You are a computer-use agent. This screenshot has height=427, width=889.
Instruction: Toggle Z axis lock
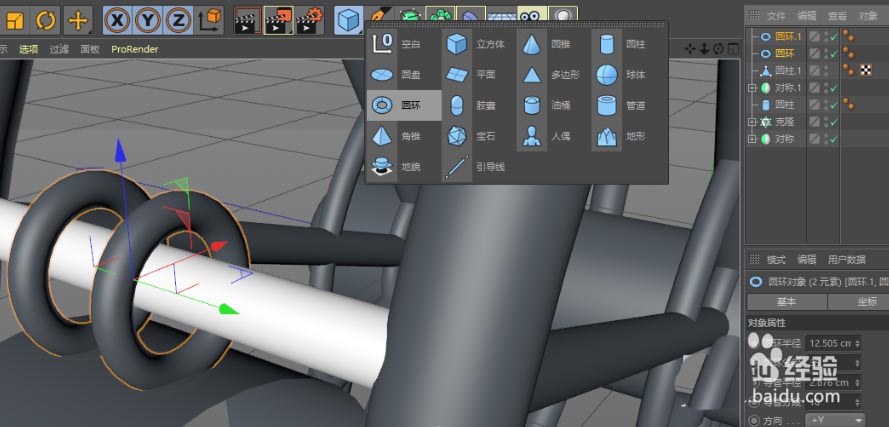(x=179, y=21)
